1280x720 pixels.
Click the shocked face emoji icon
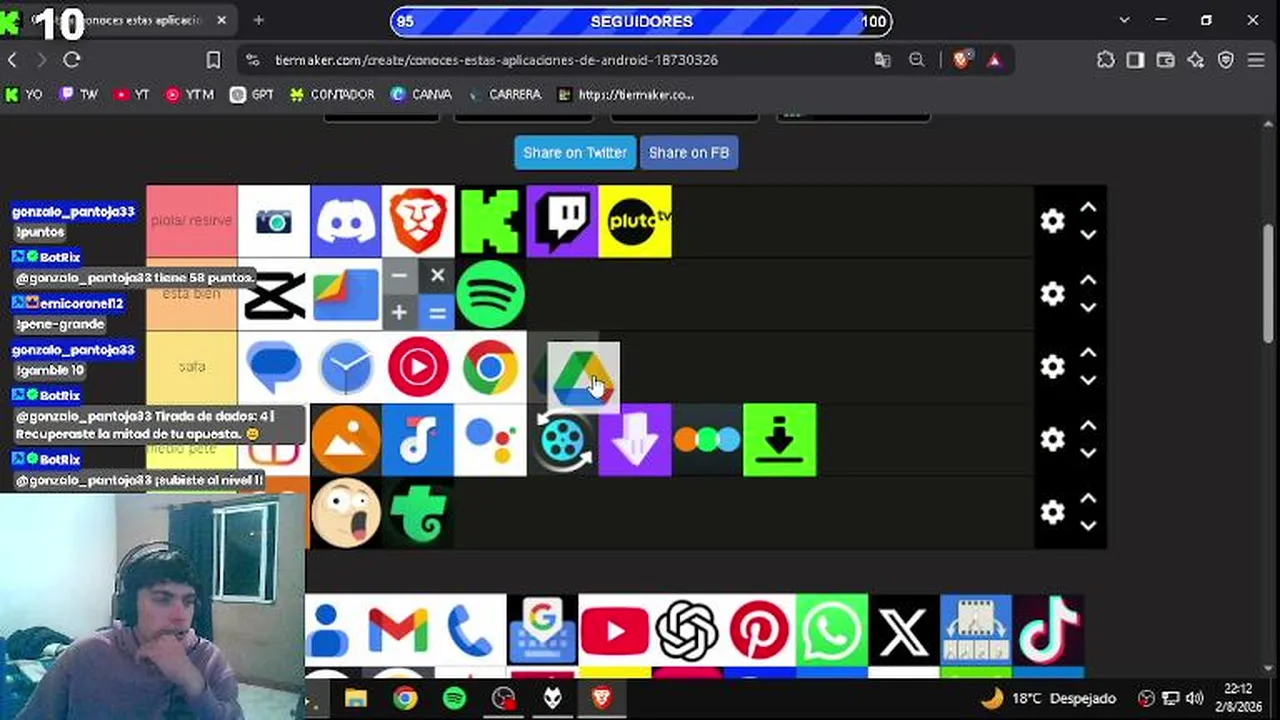tap(346, 513)
